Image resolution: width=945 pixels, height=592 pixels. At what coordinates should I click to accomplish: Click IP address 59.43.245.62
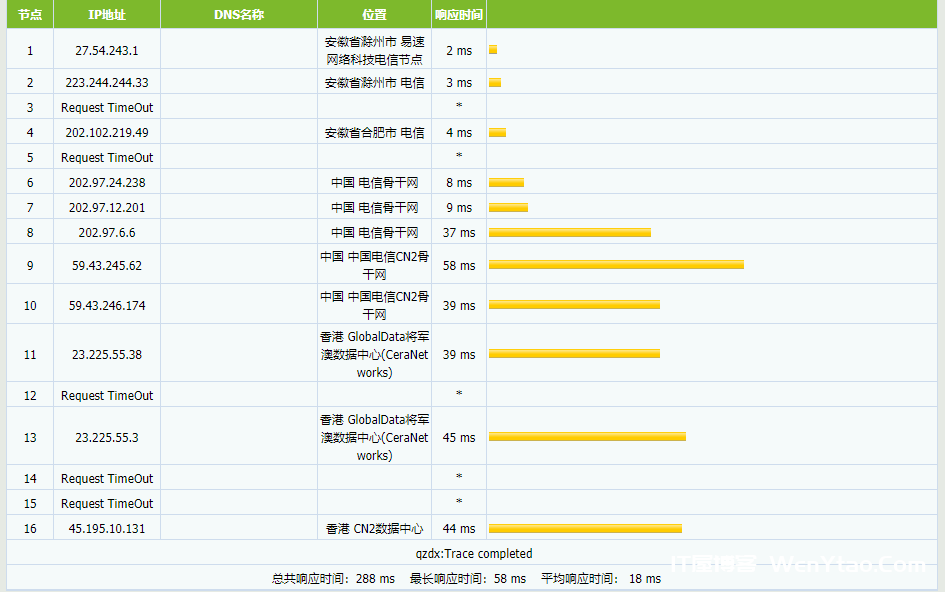(x=107, y=266)
